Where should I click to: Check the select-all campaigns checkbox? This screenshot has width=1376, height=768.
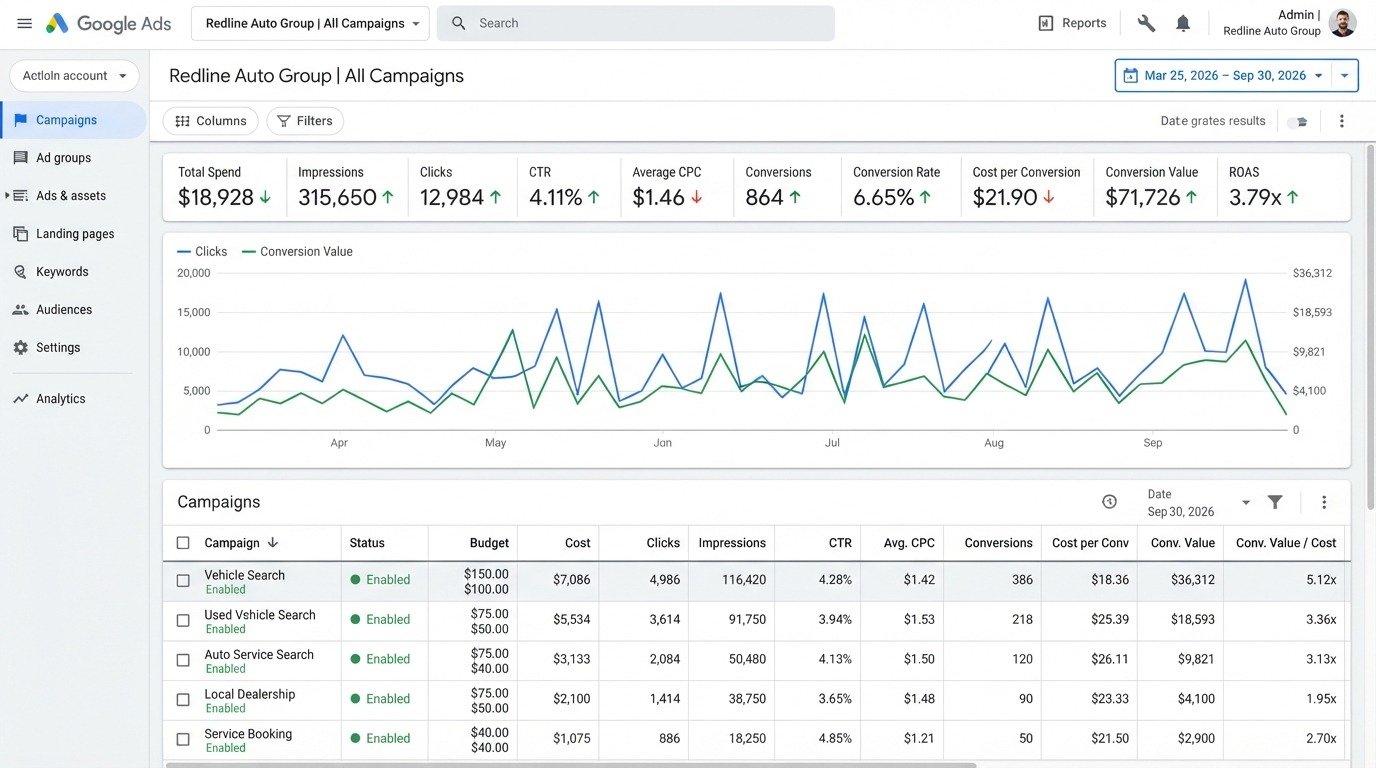(183, 543)
